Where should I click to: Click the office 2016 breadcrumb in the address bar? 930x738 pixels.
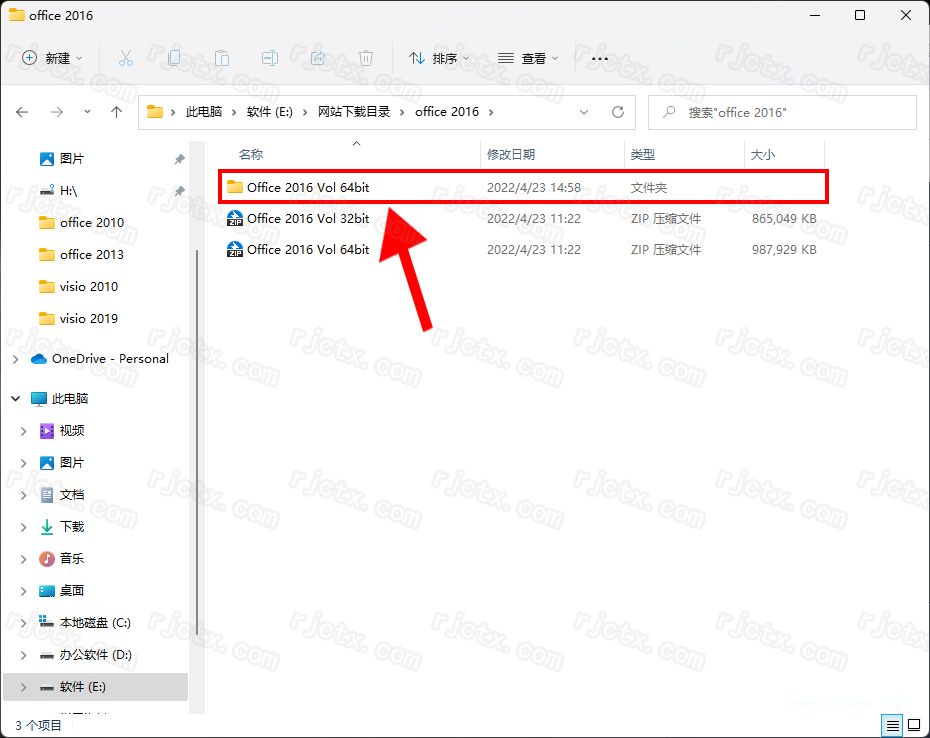point(446,112)
